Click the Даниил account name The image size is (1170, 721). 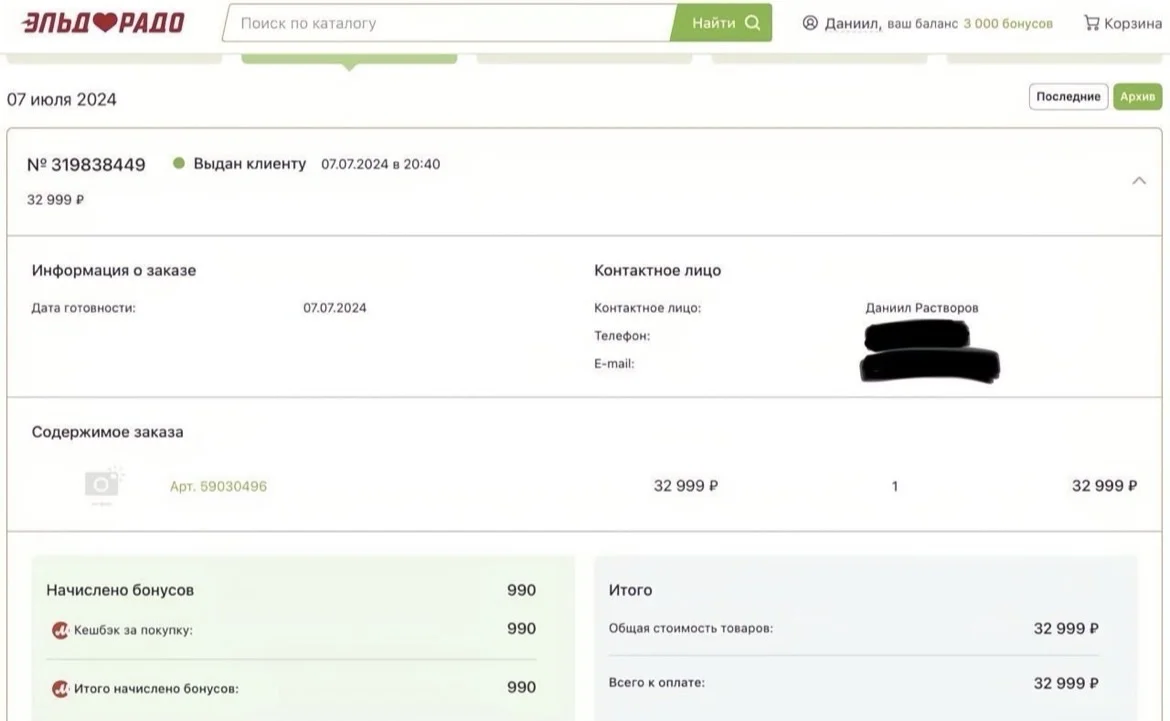coord(852,24)
